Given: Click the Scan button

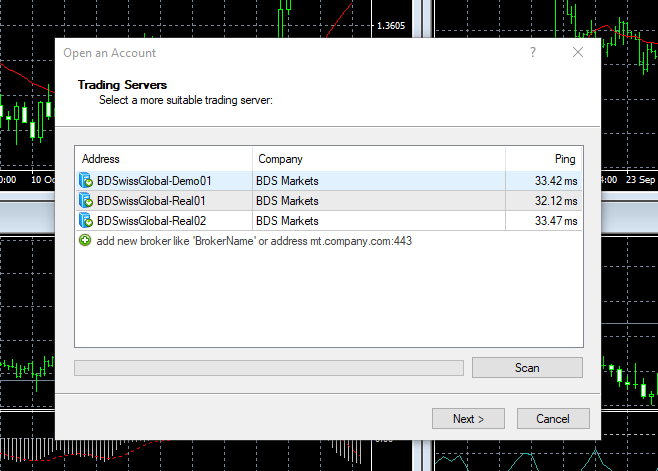Looking at the screenshot, I should 527,368.
